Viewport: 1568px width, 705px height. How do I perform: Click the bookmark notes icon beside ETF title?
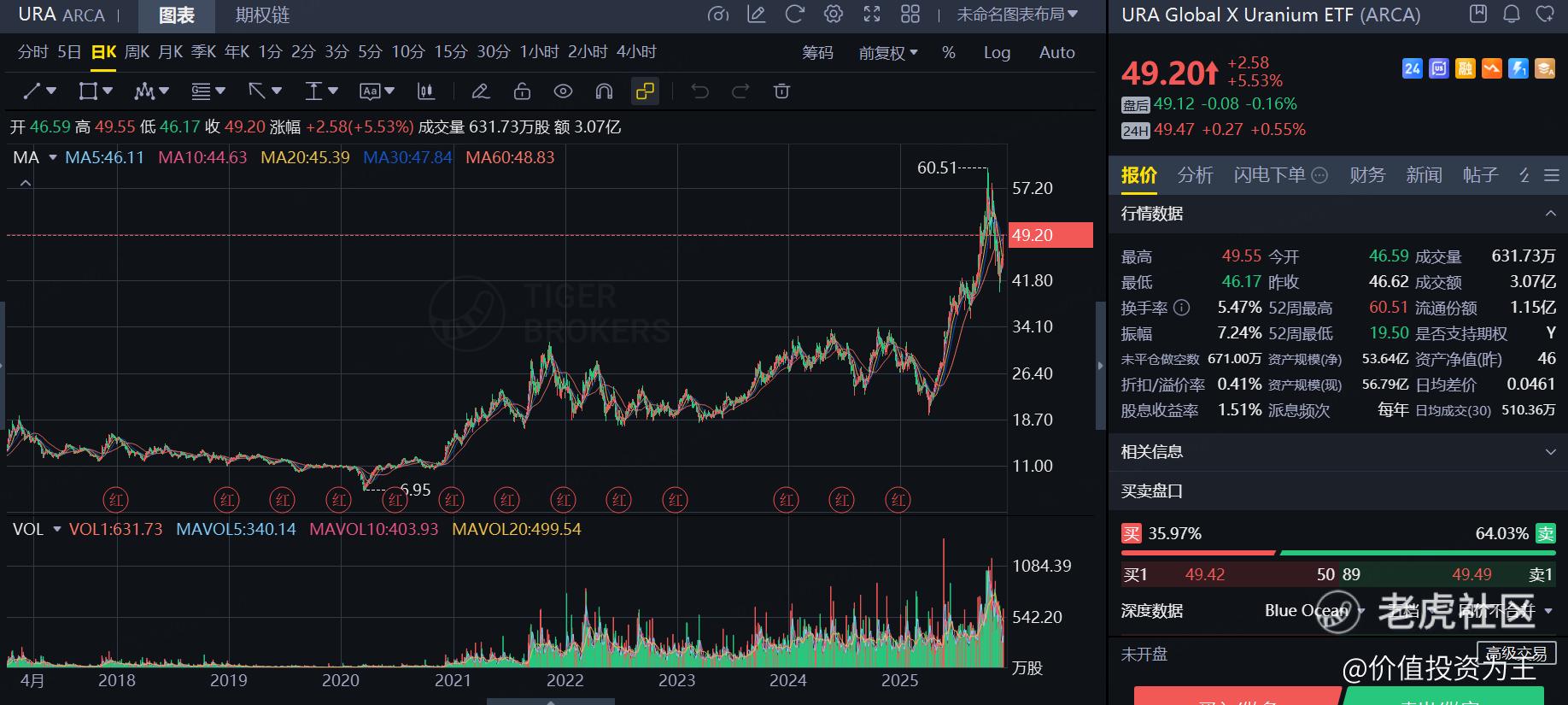tap(1478, 15)
